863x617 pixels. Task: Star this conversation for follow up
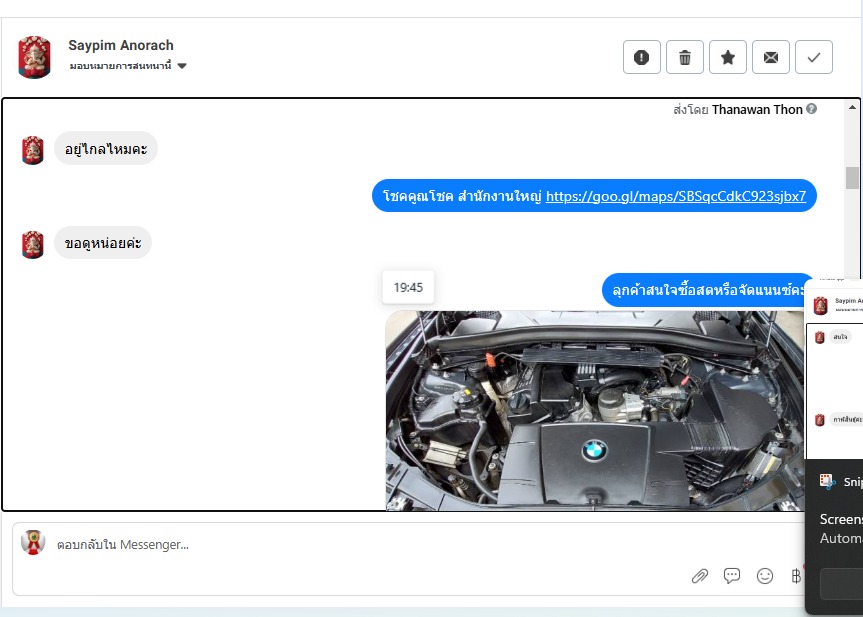728,57
